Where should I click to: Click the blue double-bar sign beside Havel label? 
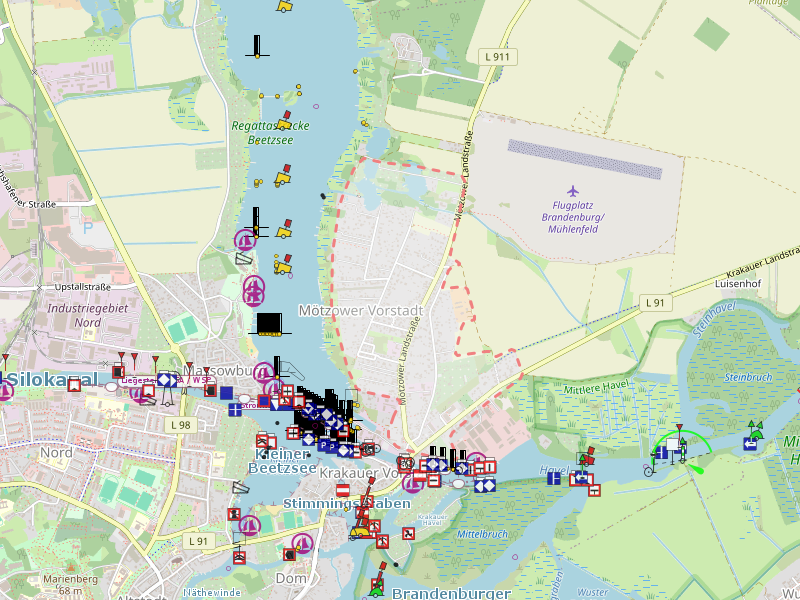coord(553,478)
